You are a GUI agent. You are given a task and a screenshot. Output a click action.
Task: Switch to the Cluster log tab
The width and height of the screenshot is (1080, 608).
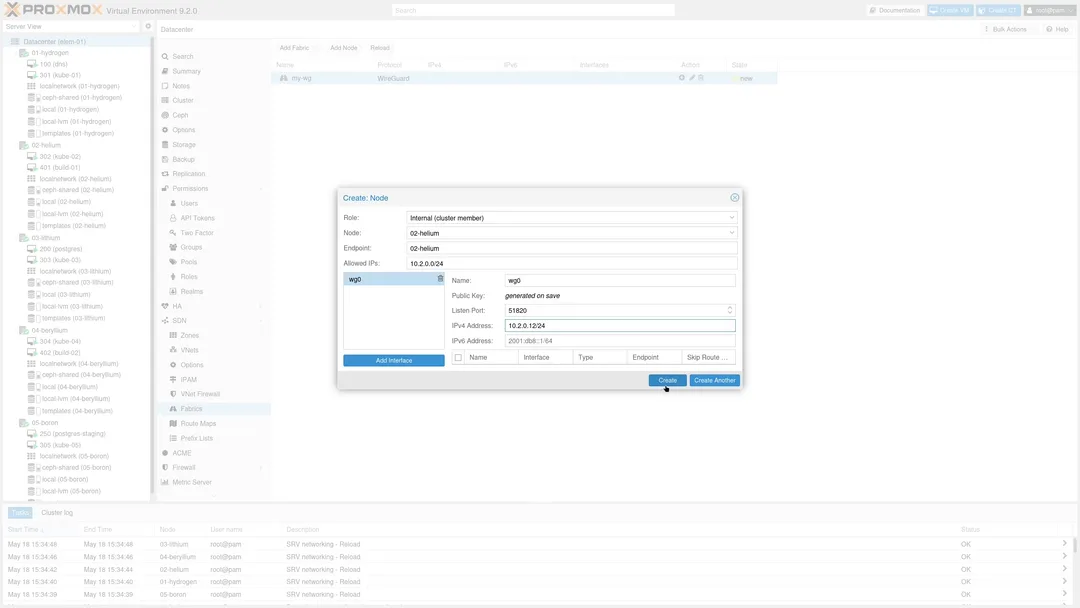point(56,512)
